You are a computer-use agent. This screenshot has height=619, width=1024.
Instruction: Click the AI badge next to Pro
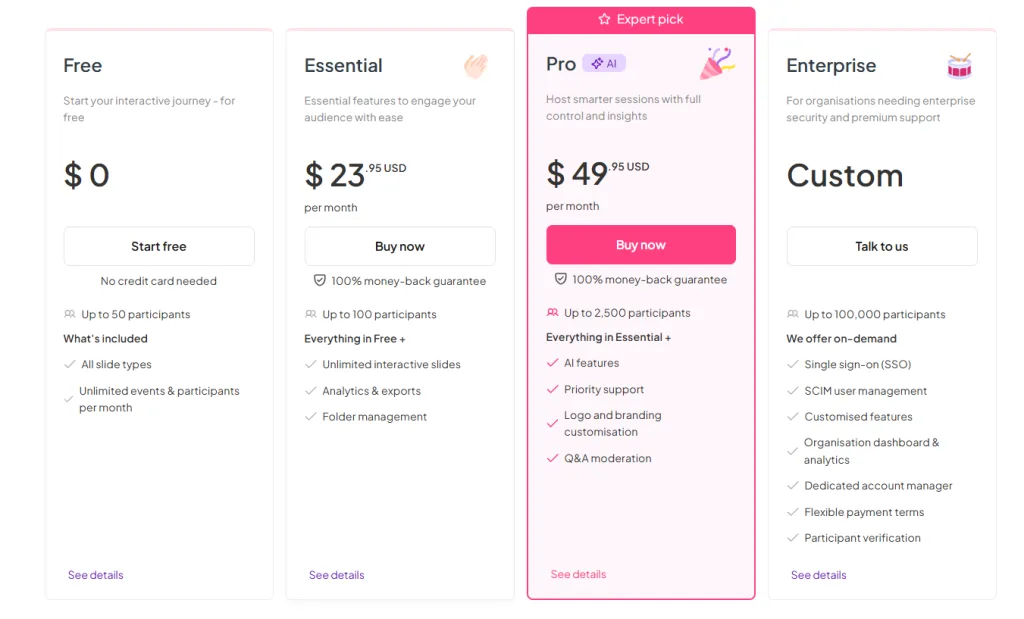(604, 63)
